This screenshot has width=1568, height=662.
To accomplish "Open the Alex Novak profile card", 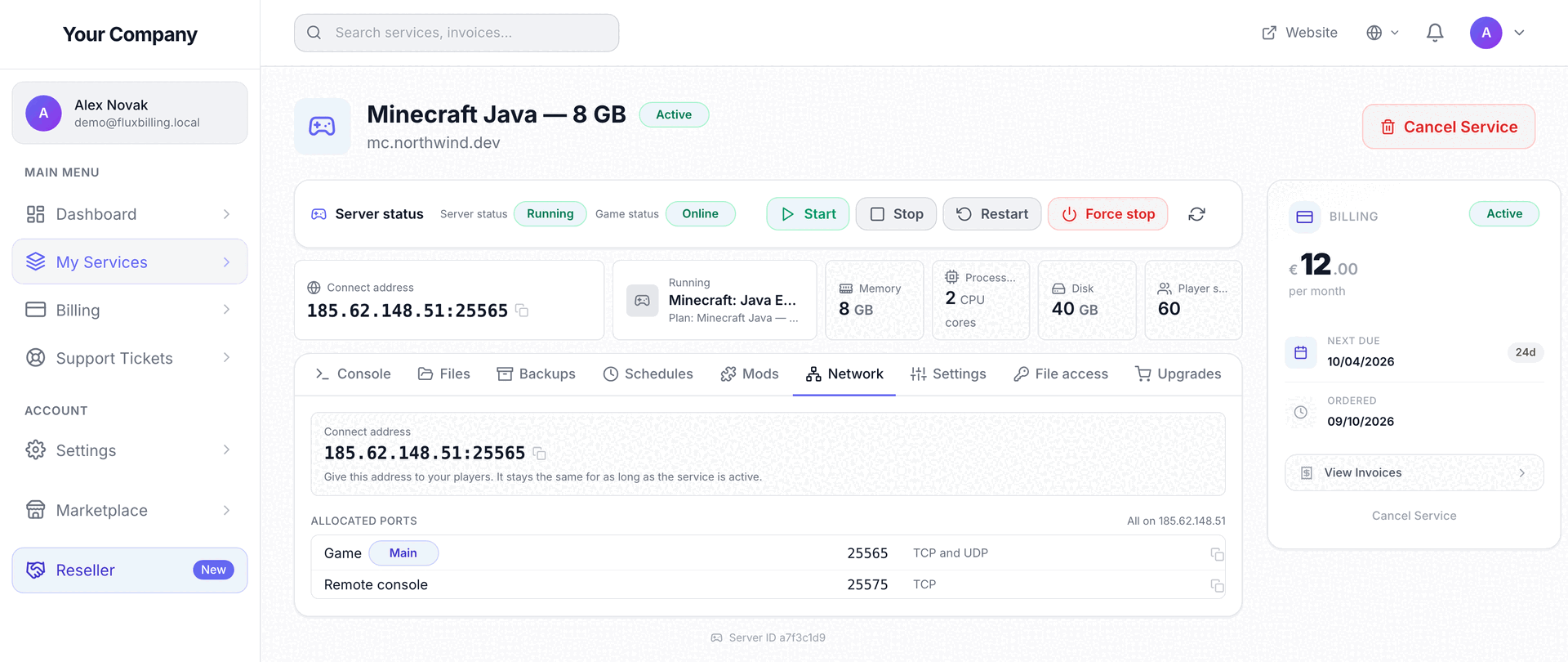I will [130, 113].
